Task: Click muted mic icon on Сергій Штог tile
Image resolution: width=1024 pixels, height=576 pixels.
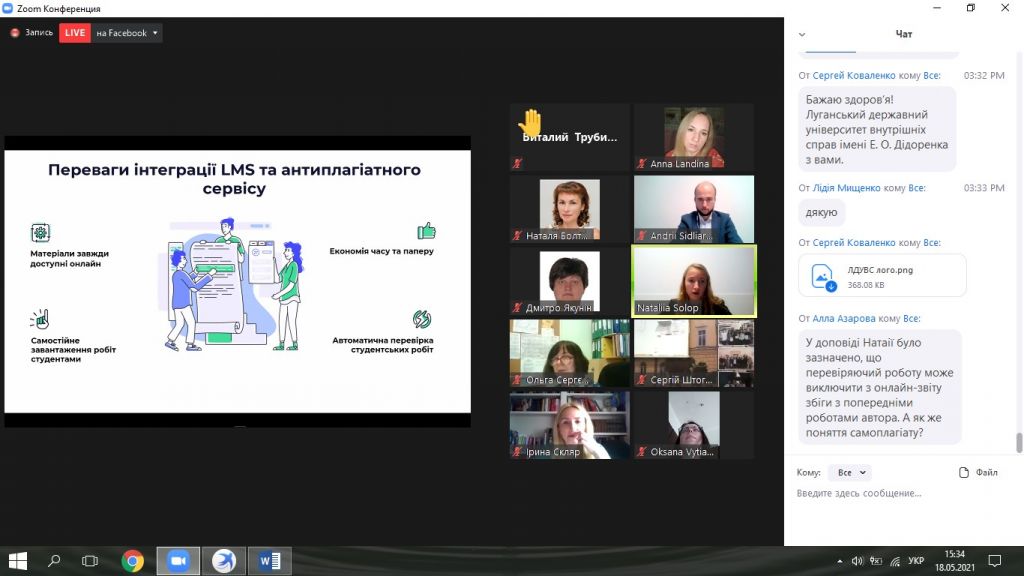Action: (x=642, y=379)
